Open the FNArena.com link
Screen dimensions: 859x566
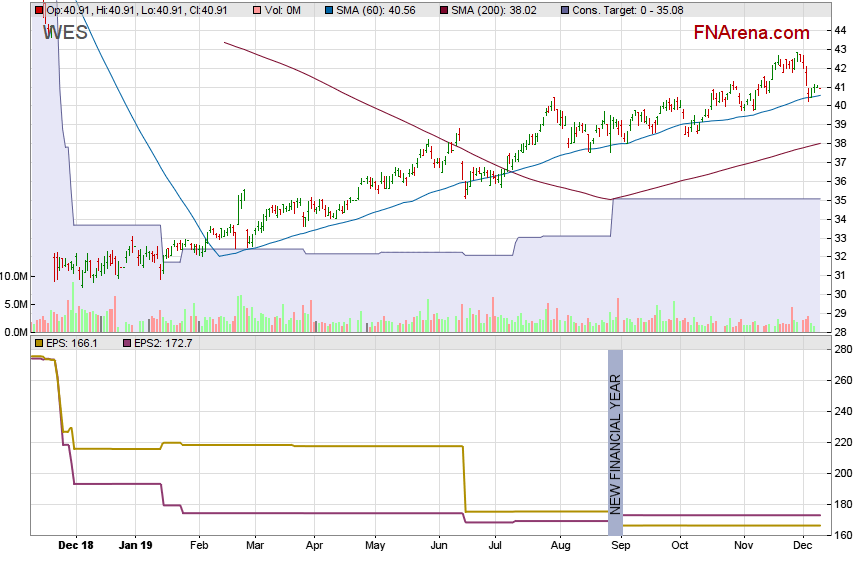pos(752,33)
